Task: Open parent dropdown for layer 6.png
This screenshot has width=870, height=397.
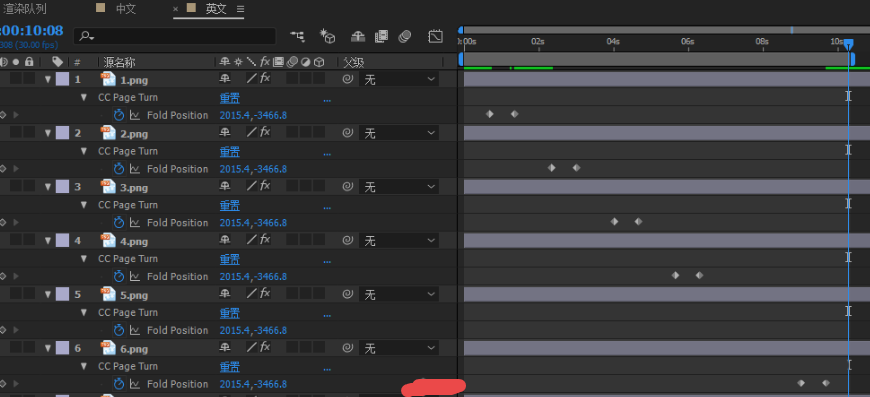Action: click(x=399, y=348)
